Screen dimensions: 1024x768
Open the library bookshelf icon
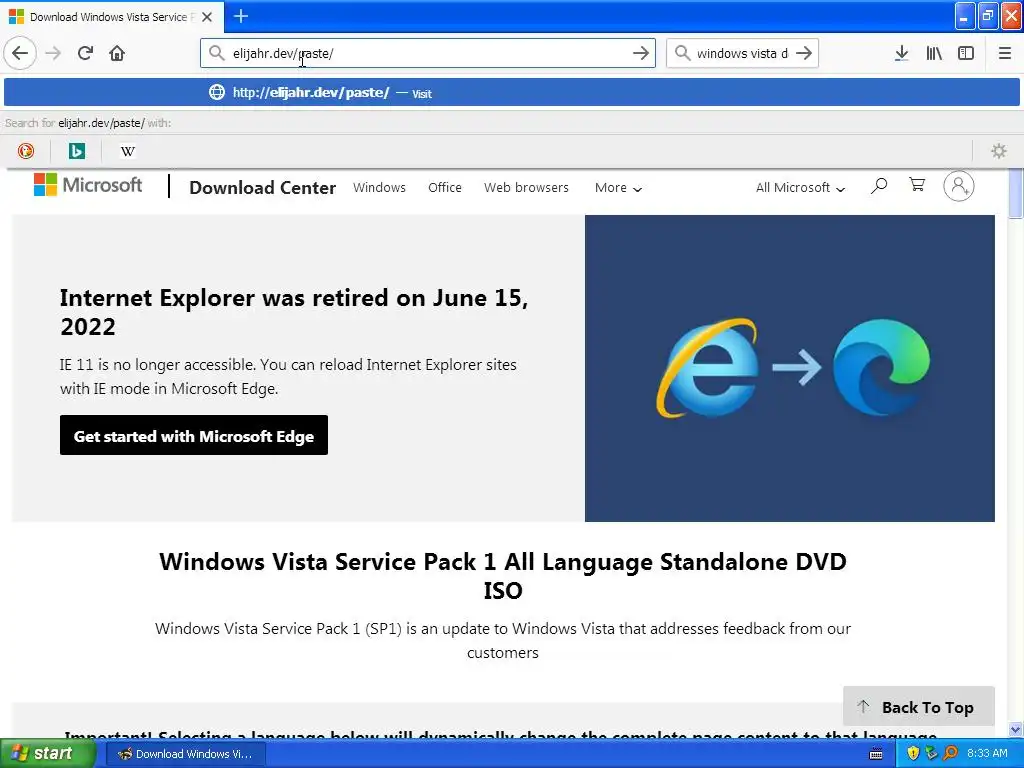click(934, 53)
